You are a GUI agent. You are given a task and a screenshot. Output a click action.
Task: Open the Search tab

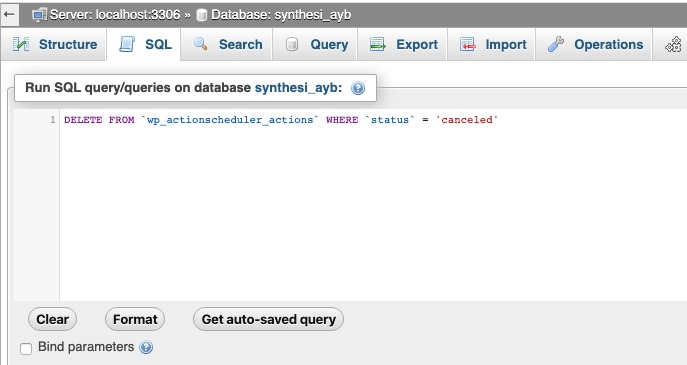click(227, 44)
